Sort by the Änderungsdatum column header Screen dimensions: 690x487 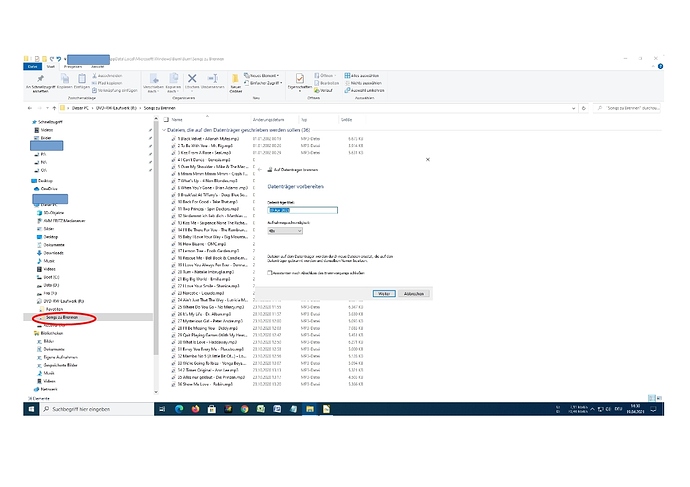(x=268, y=120)
